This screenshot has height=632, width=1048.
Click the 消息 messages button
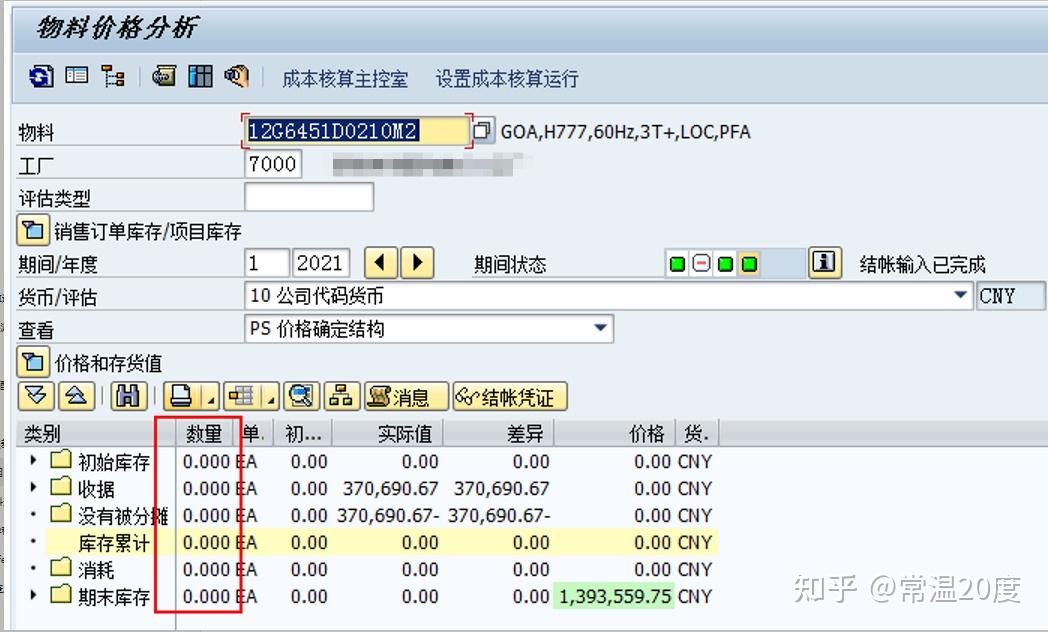point(406,397)
